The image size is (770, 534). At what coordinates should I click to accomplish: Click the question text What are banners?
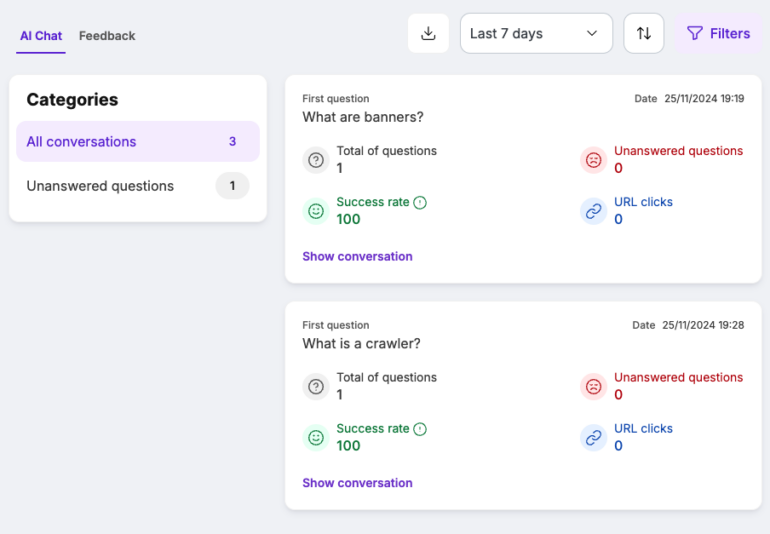click(362, 117)
